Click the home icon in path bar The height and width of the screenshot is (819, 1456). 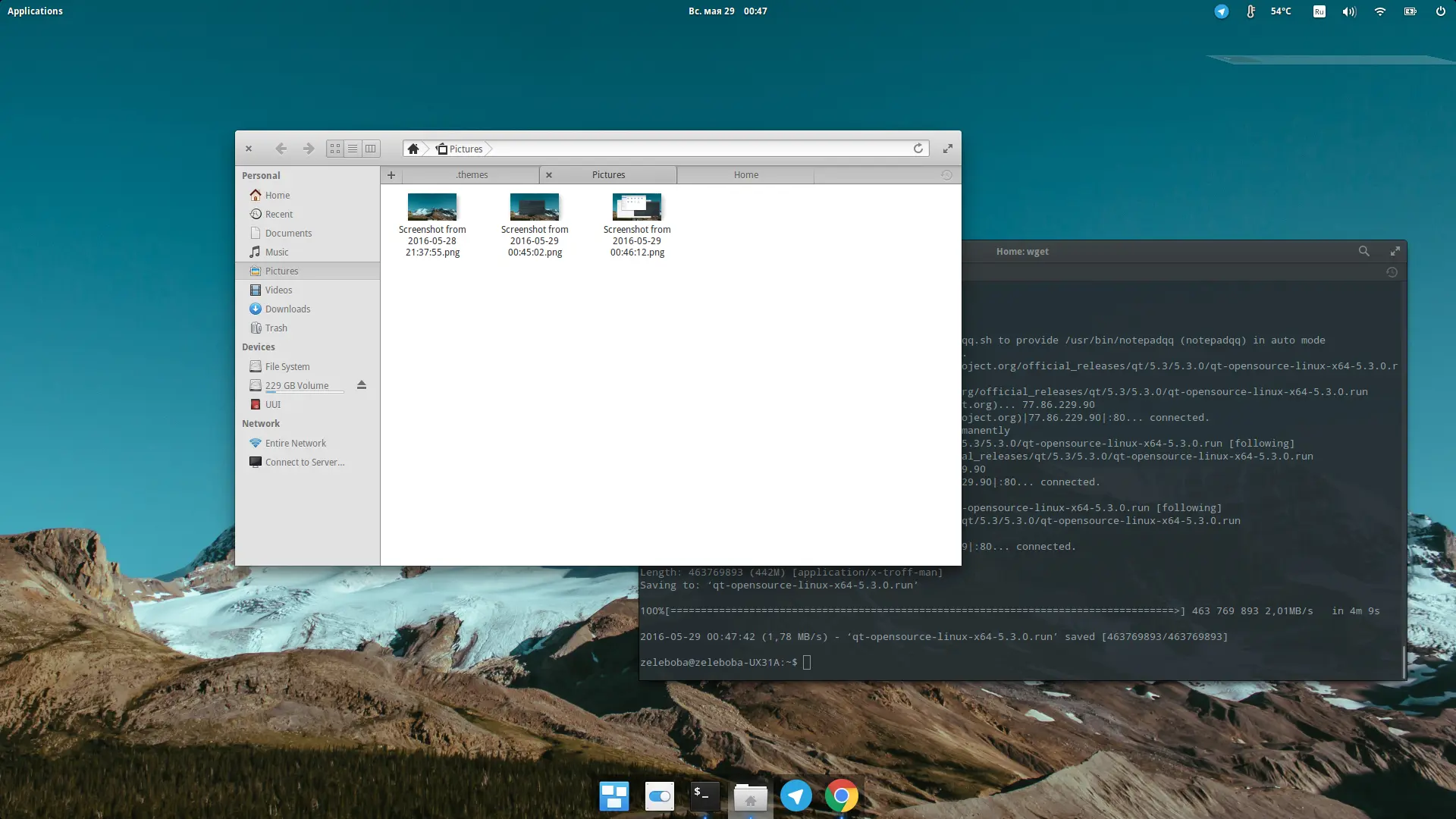click(413, 149)
